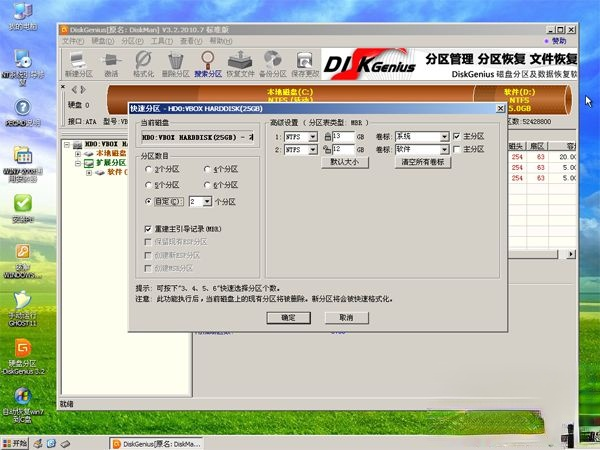This screenshot has width=600, height=450.
Task: Open 搜索分区 magnifier tool
Action: point(208,64)
